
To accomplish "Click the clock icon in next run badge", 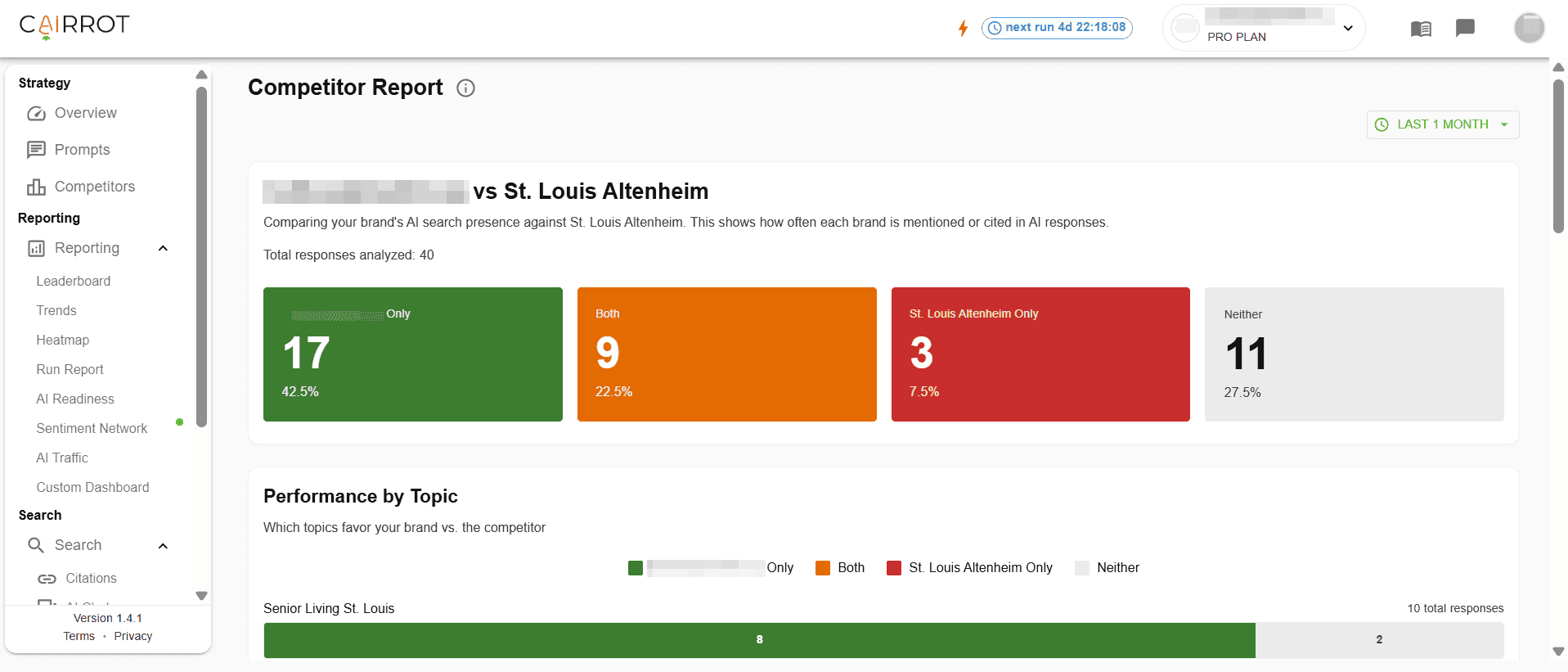I will [995, 28].
